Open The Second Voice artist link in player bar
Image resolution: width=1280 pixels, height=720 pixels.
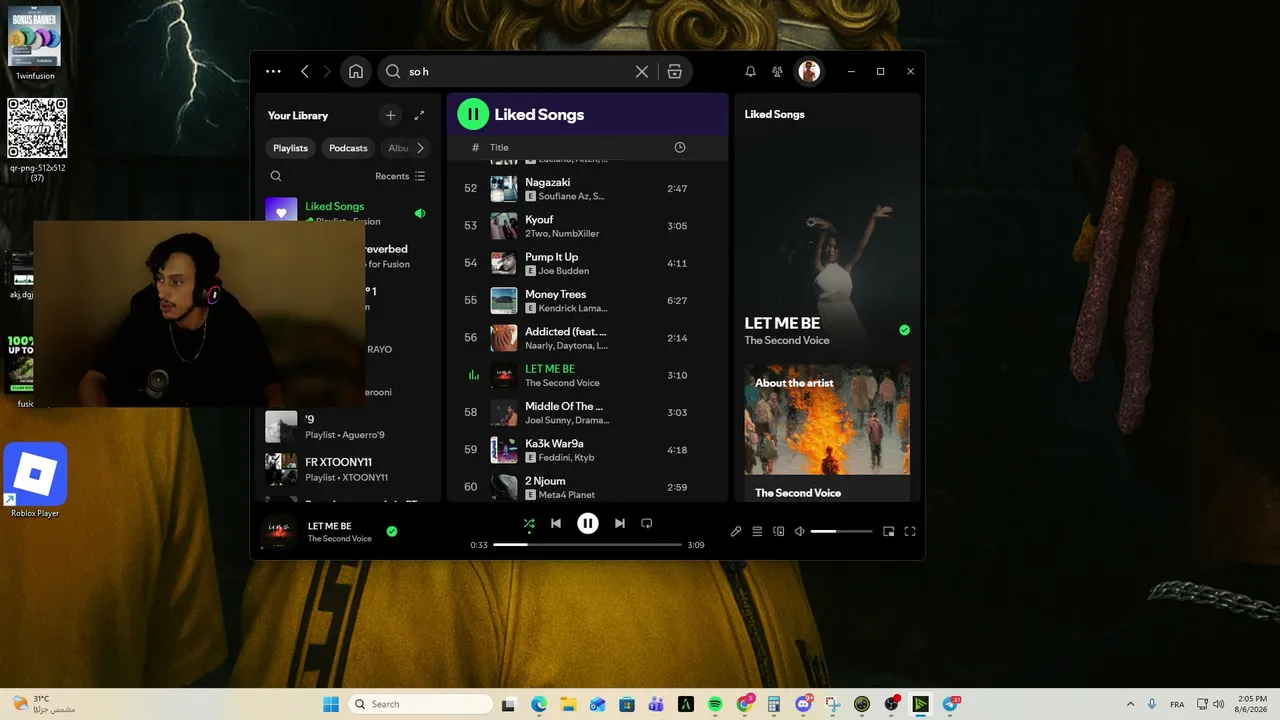(x=339, y=539)
